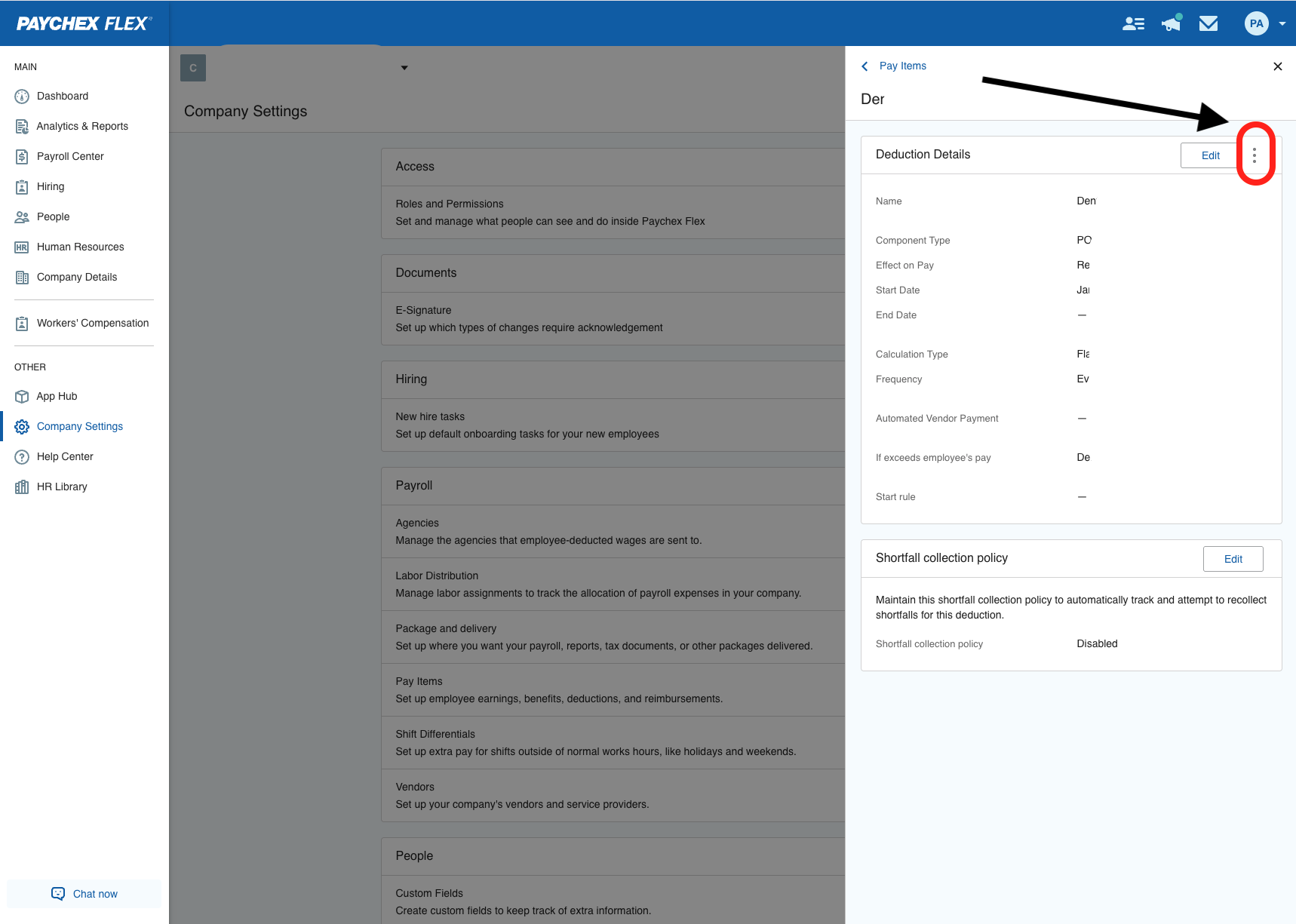Open the mail envelope icon
1296x924 pixels.
[1208, 23]
